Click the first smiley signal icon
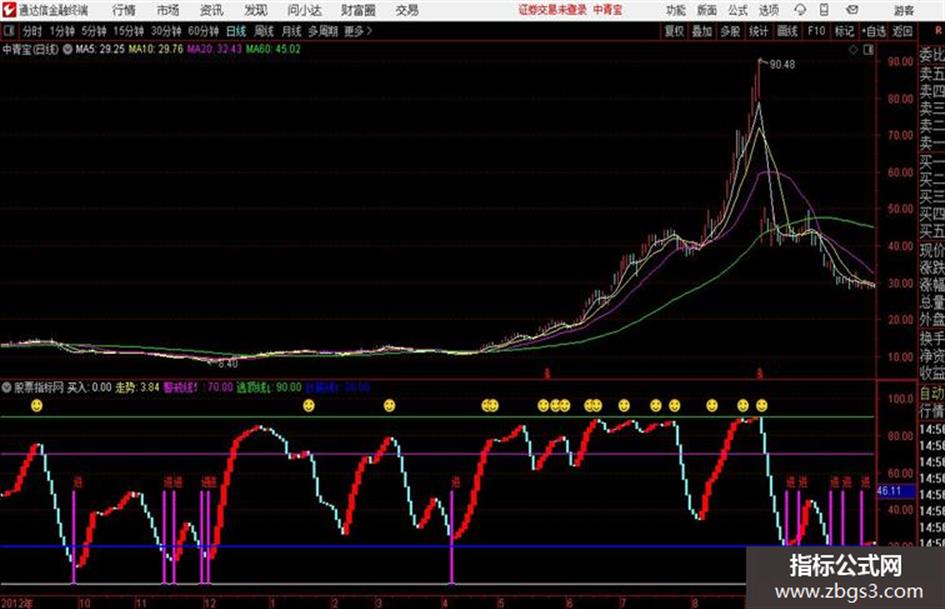Image resolution: width=945 pixels, height=609 pixels. pos(37,406)
